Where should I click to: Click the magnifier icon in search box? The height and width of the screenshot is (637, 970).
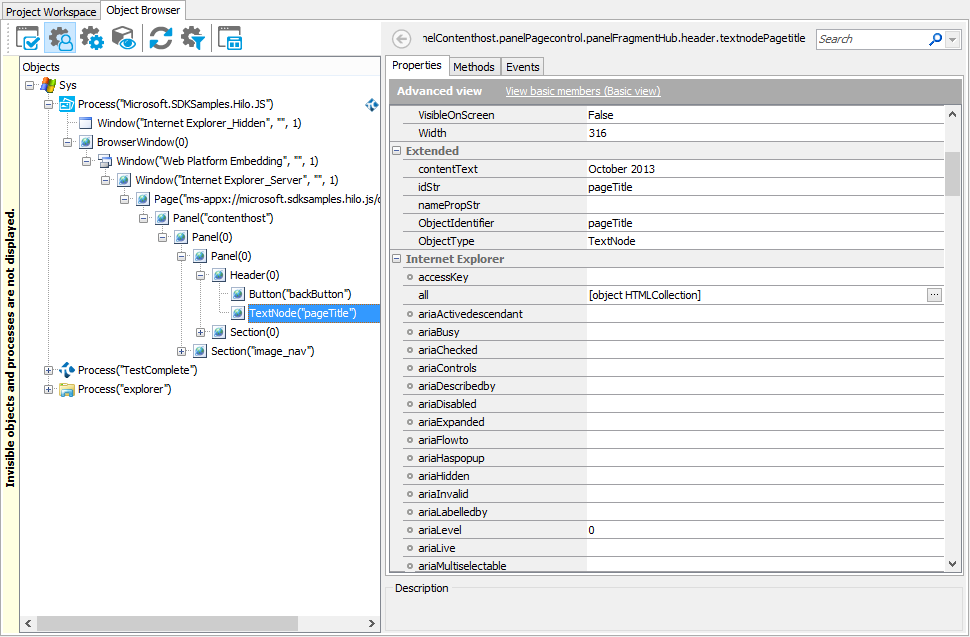click(935, 39)
